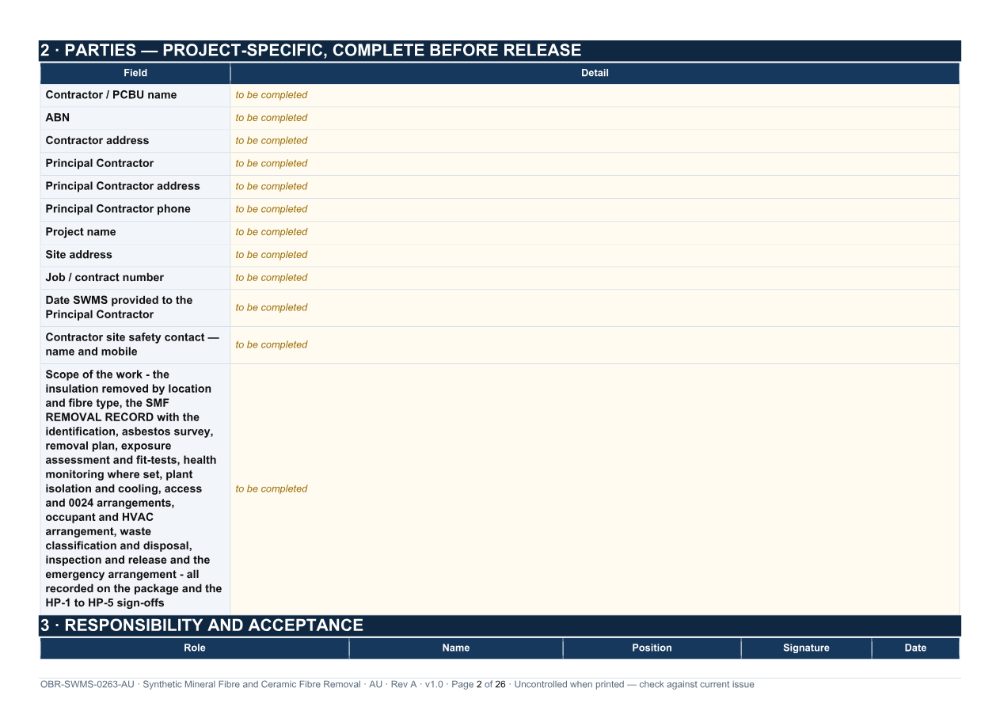
Task: Select the 'Name' column header
Action: (456, 648)
